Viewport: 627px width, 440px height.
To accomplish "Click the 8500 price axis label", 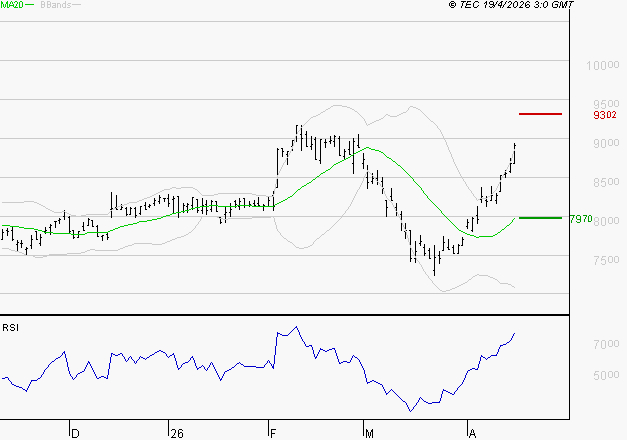I will (x=606, y=182).
